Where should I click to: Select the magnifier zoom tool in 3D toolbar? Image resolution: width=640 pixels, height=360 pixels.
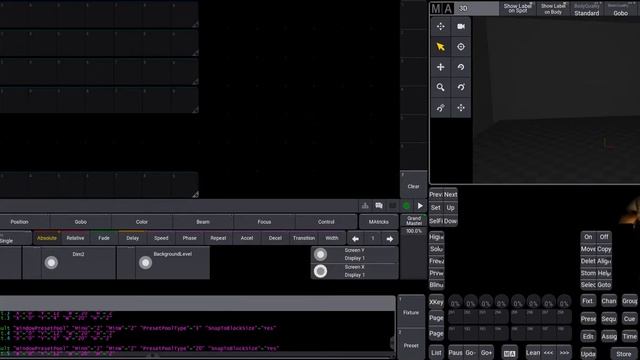[x=440, y=87]
